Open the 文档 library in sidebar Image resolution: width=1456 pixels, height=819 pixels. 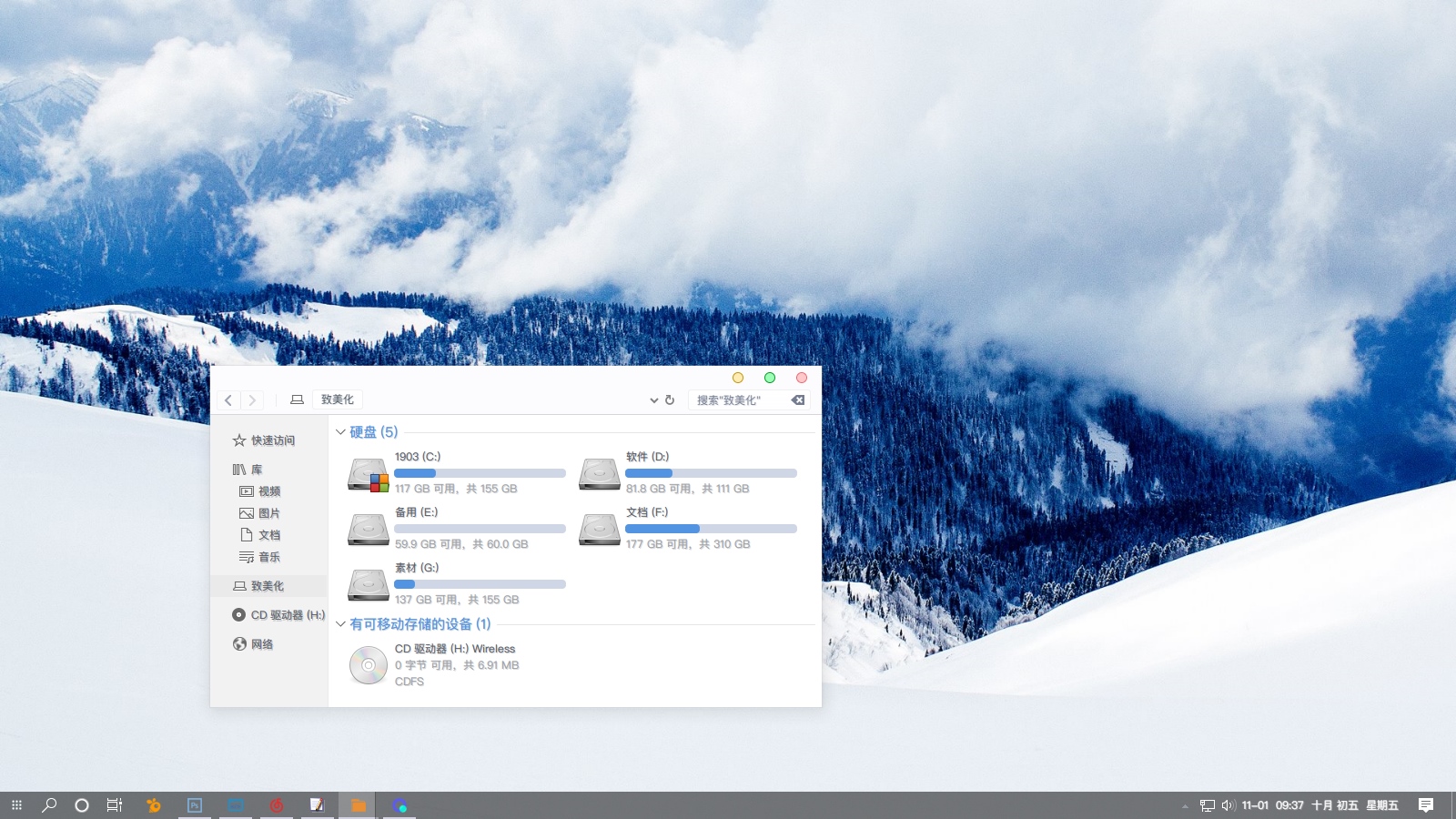click(x=260, y=535)
